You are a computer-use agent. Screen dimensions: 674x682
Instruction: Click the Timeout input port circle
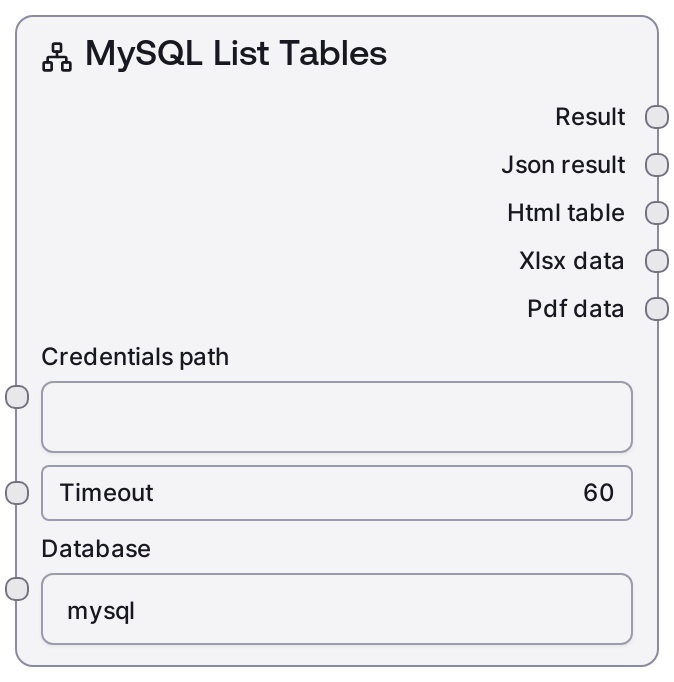point(17,493)
